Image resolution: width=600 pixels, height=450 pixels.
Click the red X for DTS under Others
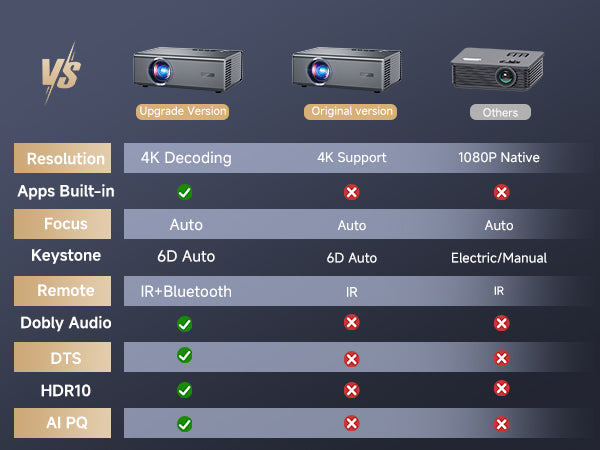coord(502,358)
